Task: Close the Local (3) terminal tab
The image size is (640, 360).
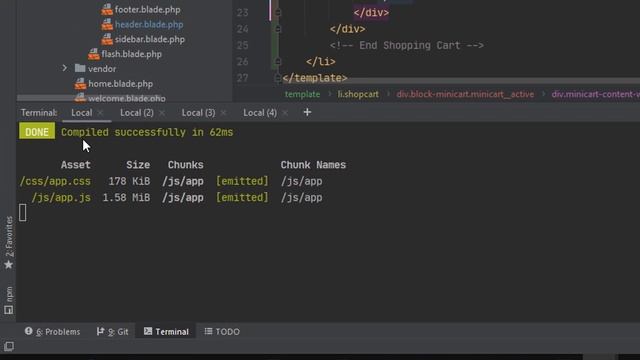Action: 223,113
